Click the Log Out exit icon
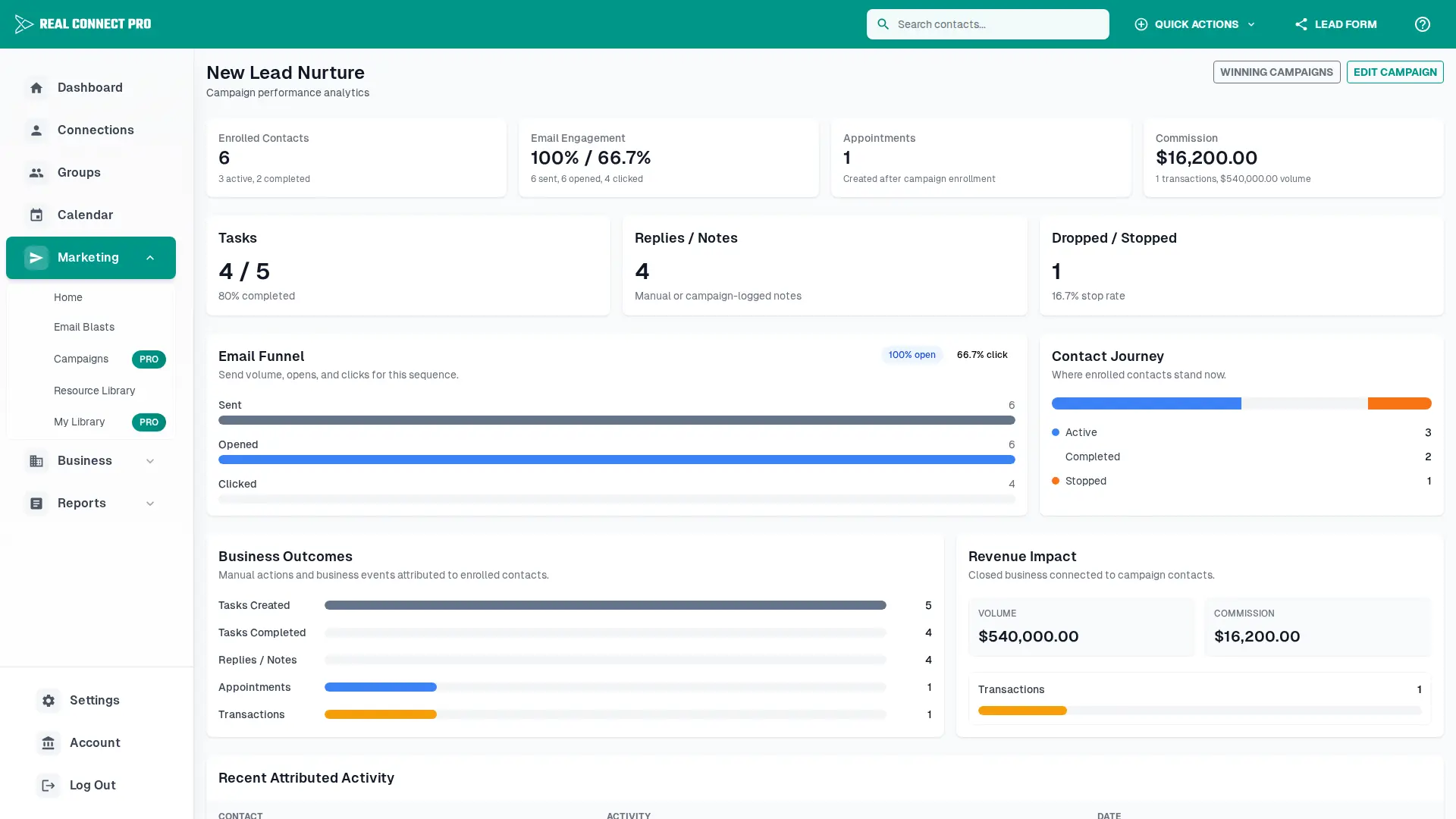The image size is (1456, 819). coord(49,786)
